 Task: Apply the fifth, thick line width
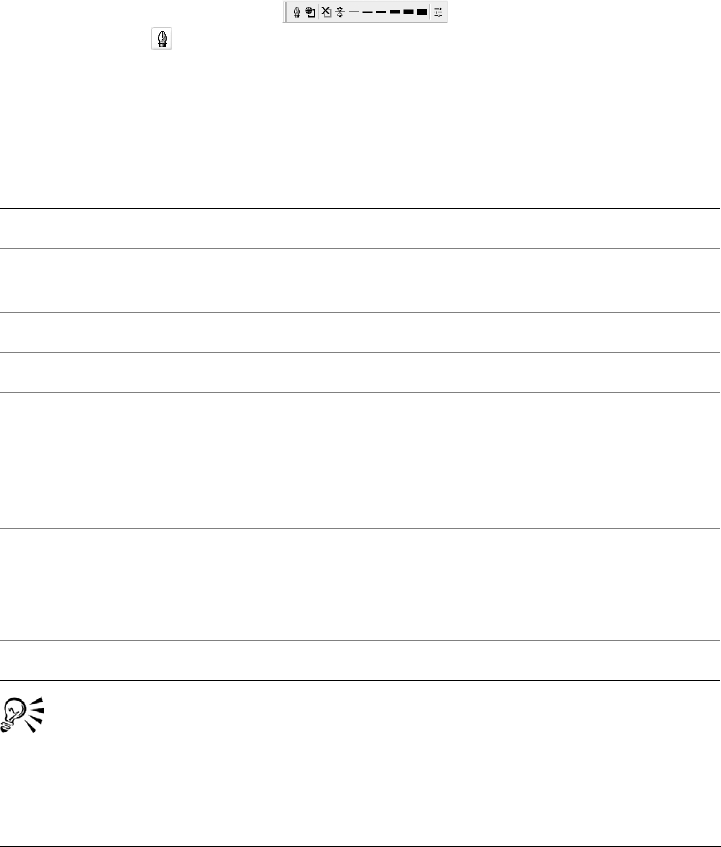pos(408,12)
